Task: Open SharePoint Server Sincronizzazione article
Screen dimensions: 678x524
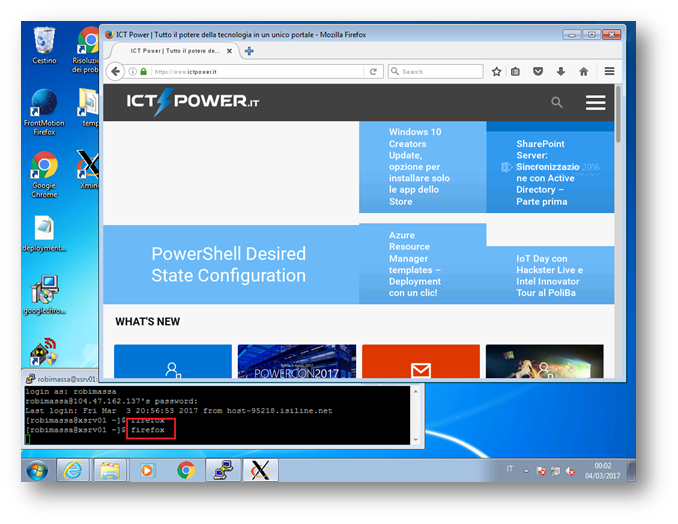Action: pos(550,173)
